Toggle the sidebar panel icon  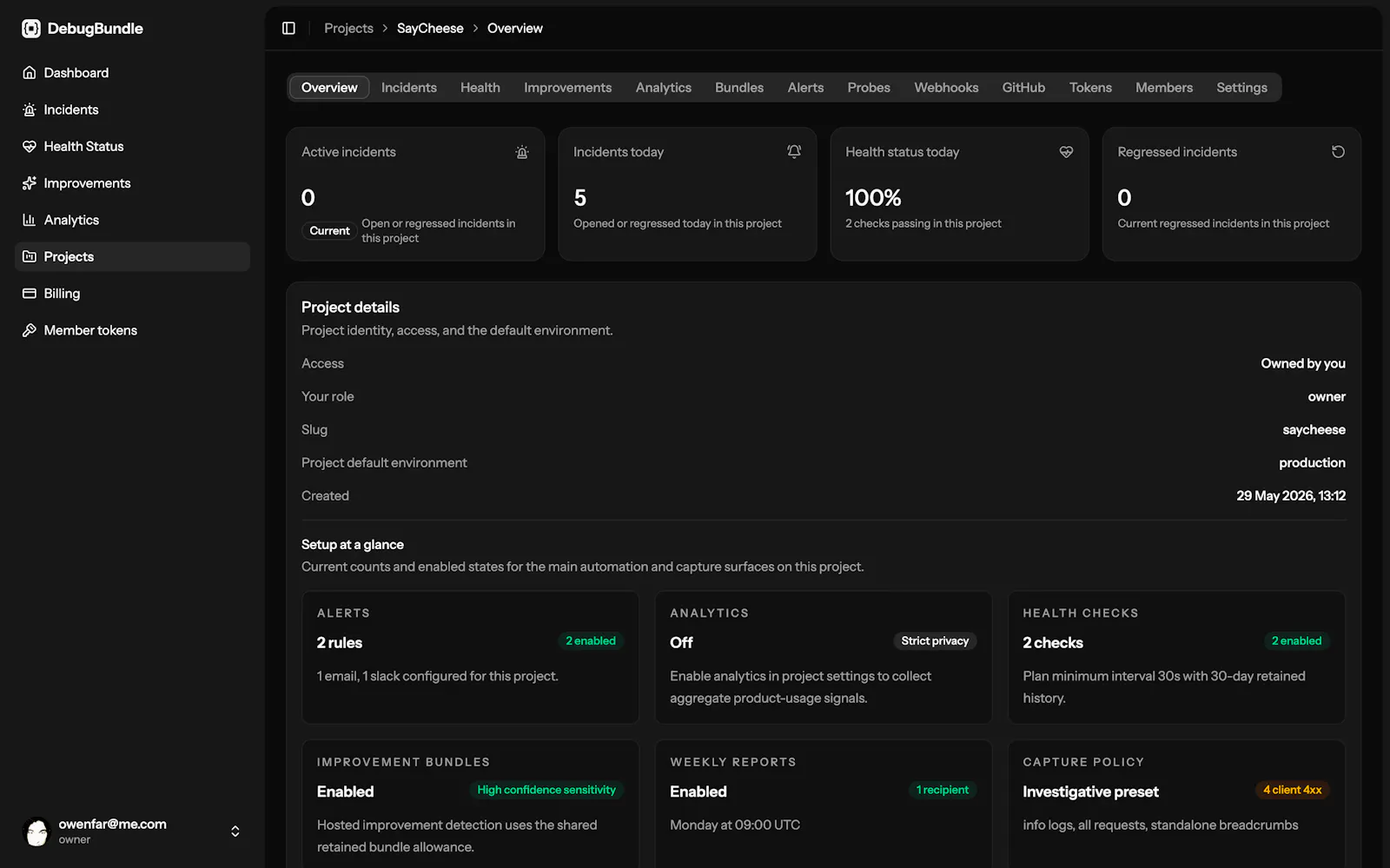tap(288, 29)
